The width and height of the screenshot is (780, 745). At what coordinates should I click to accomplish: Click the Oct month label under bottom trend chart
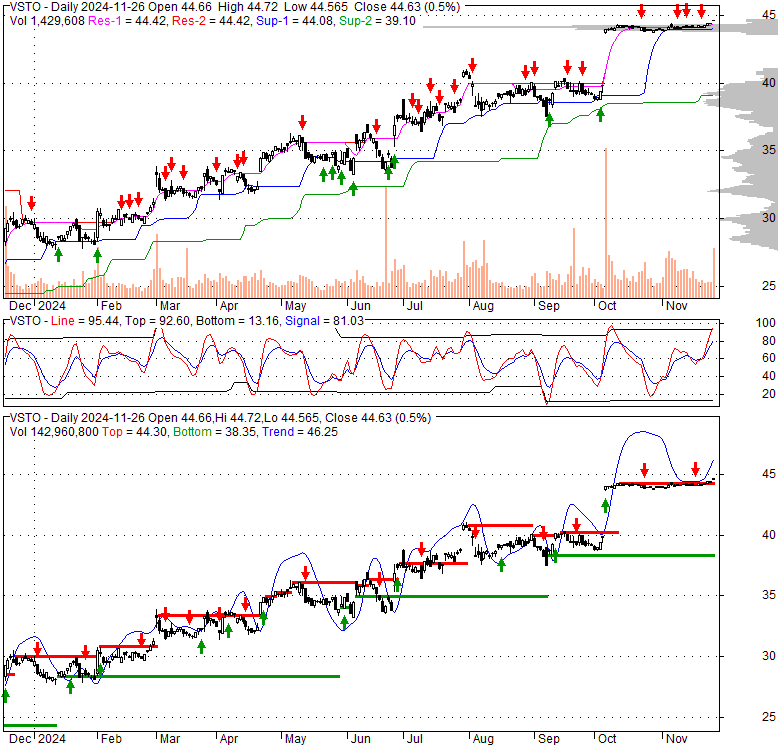coord(606,739)
